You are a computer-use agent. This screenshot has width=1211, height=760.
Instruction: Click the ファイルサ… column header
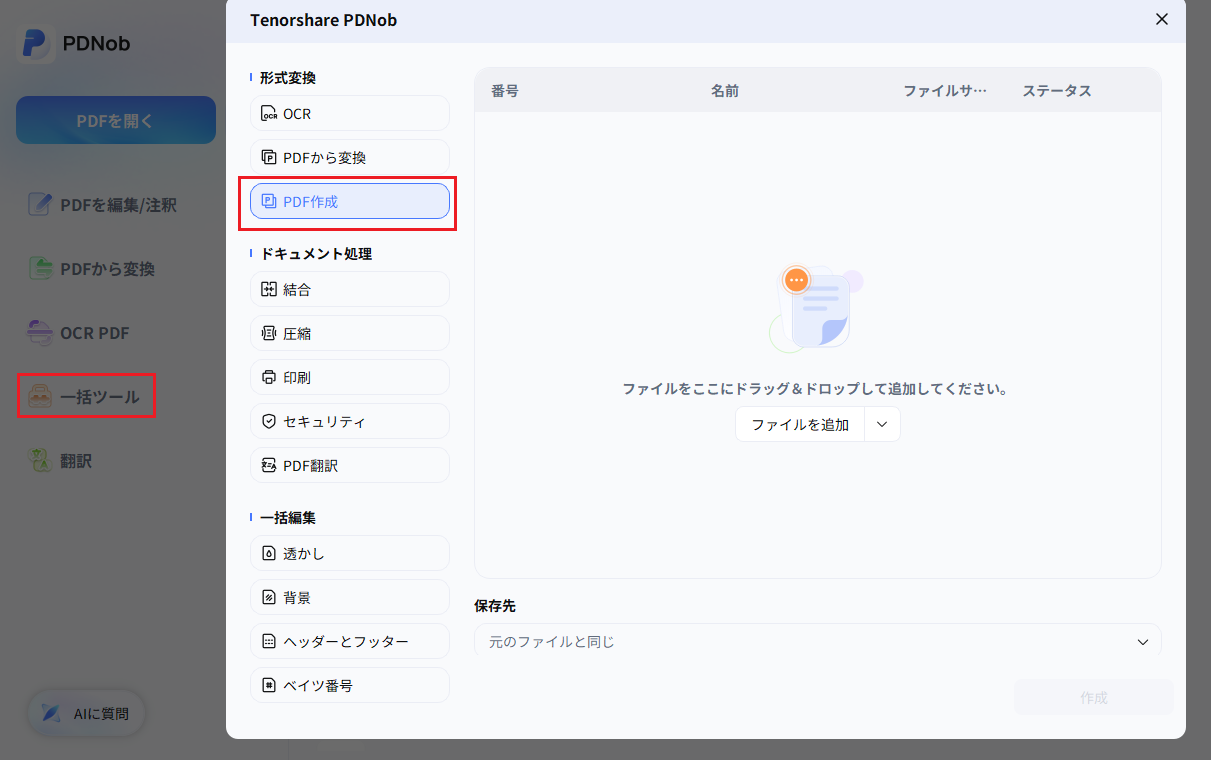[x=945, y=90]
